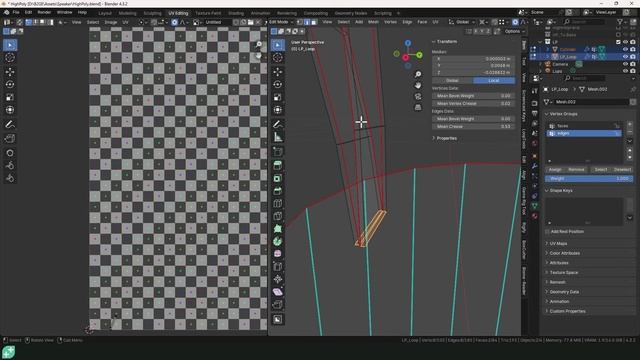Switch perspective/orthographic projection icon
This screenshot has width=640, height=360.
[418, 107]
